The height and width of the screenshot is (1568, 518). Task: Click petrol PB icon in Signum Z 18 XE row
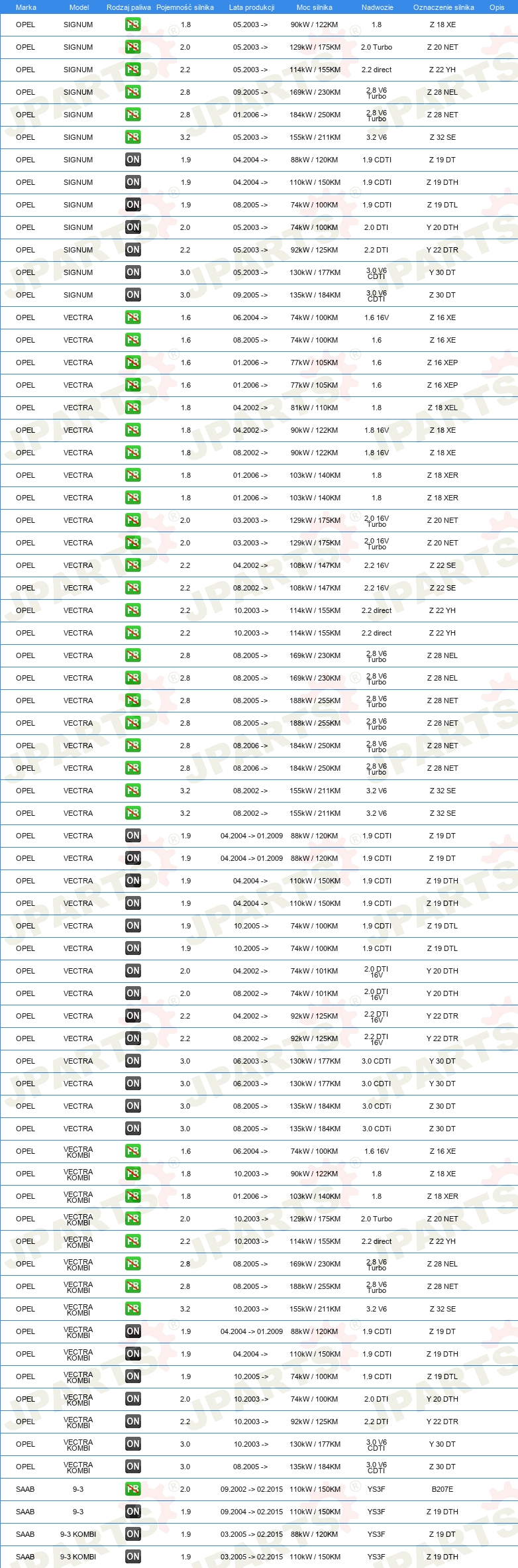(x=132, y=25)
